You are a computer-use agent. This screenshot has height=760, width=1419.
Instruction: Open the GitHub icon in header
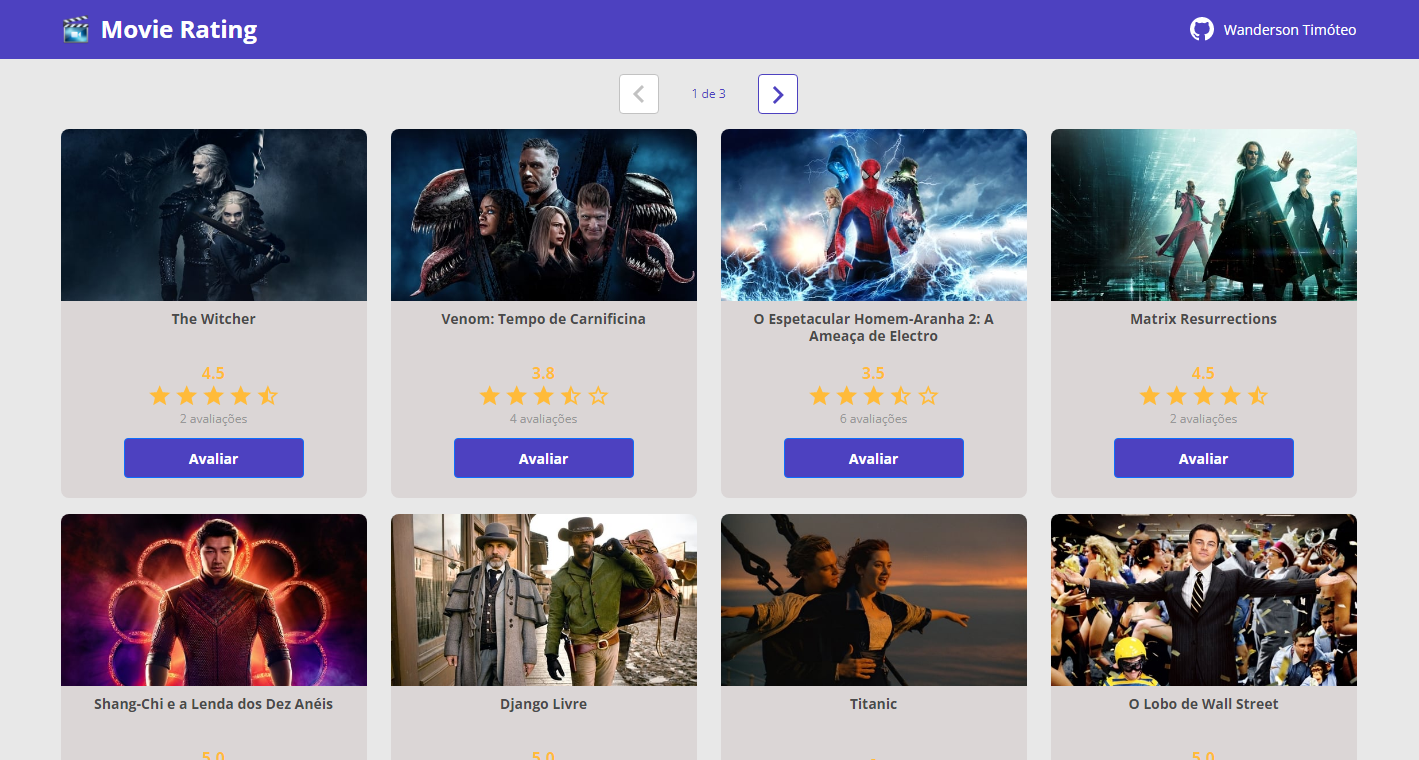pyautogui.click(x=1201, y=30)
